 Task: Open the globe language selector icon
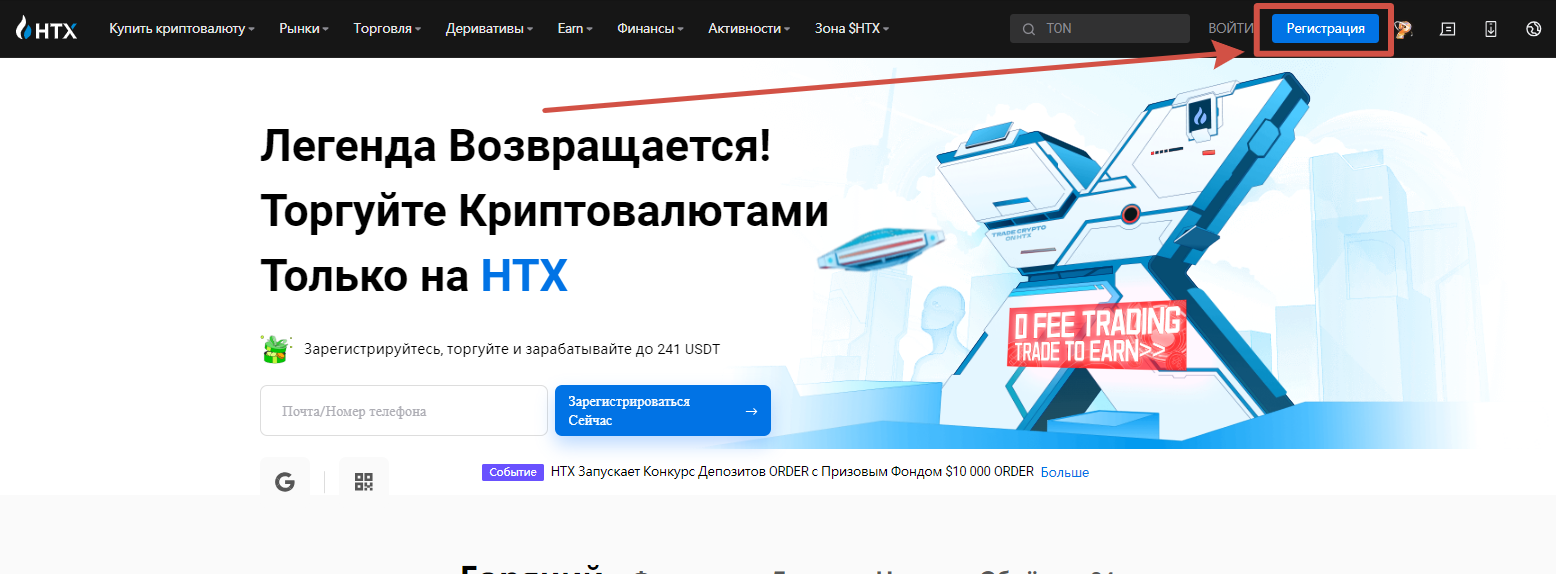click(x=1533, y=29)
